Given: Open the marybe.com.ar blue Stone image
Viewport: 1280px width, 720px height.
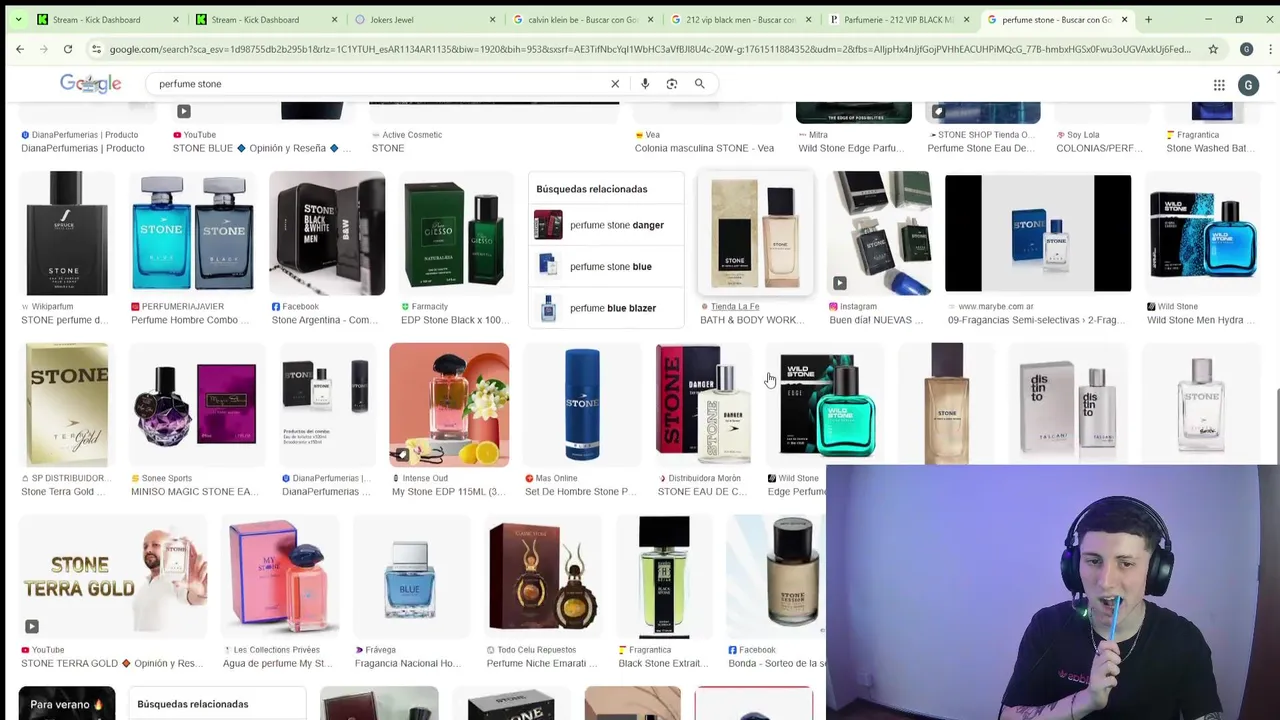Looking at the screenshot, I should coord(1038,233).
